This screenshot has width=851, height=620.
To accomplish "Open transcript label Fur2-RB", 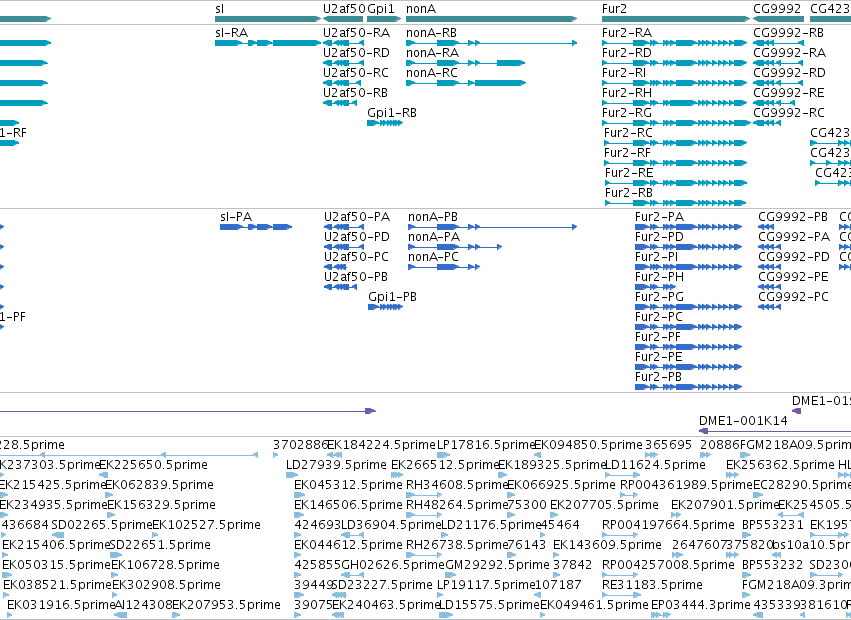I will (629, 193).
